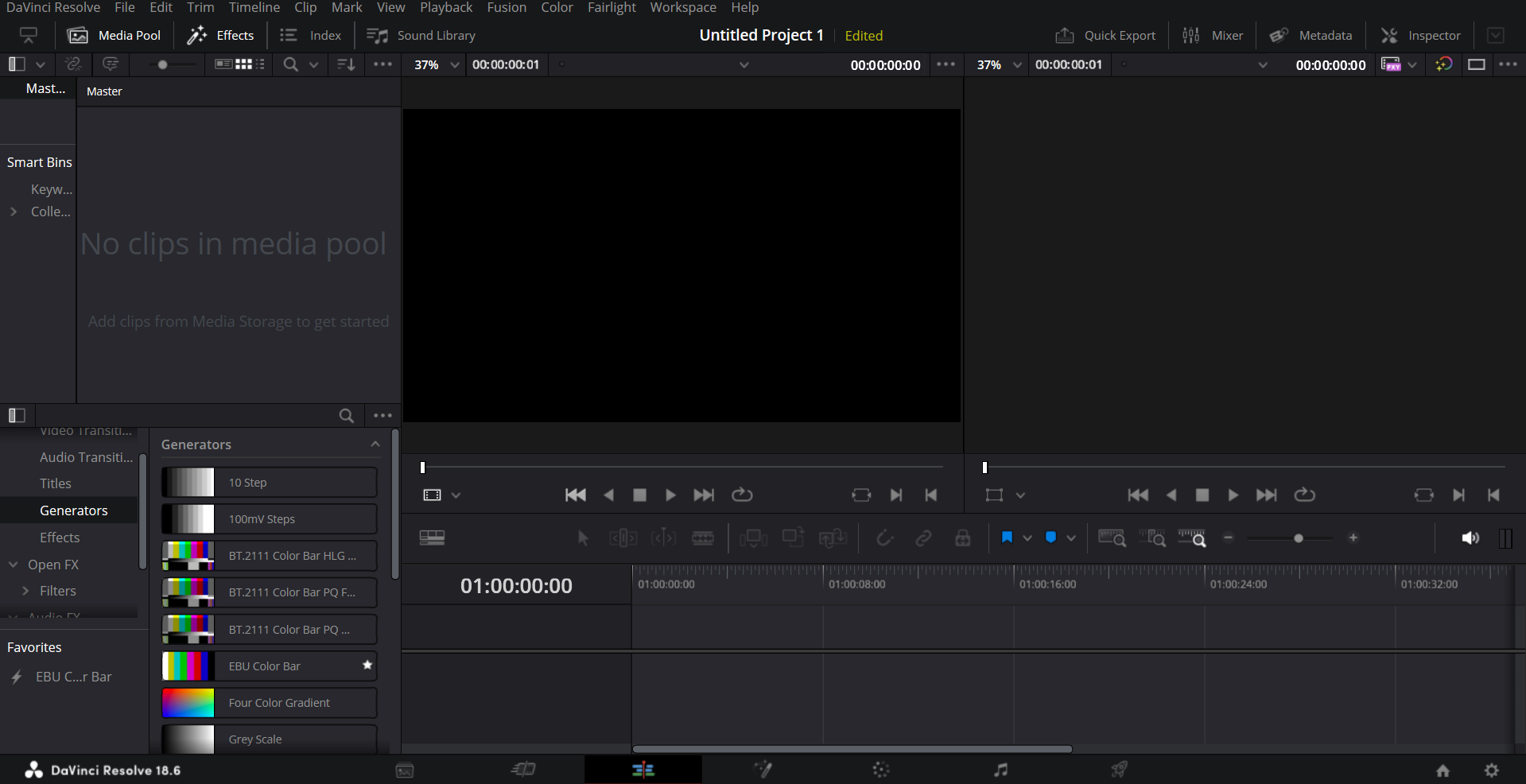Mute audio with the speaker icon
Viewport: 1526px width, 784px height.
[1470, 538]
